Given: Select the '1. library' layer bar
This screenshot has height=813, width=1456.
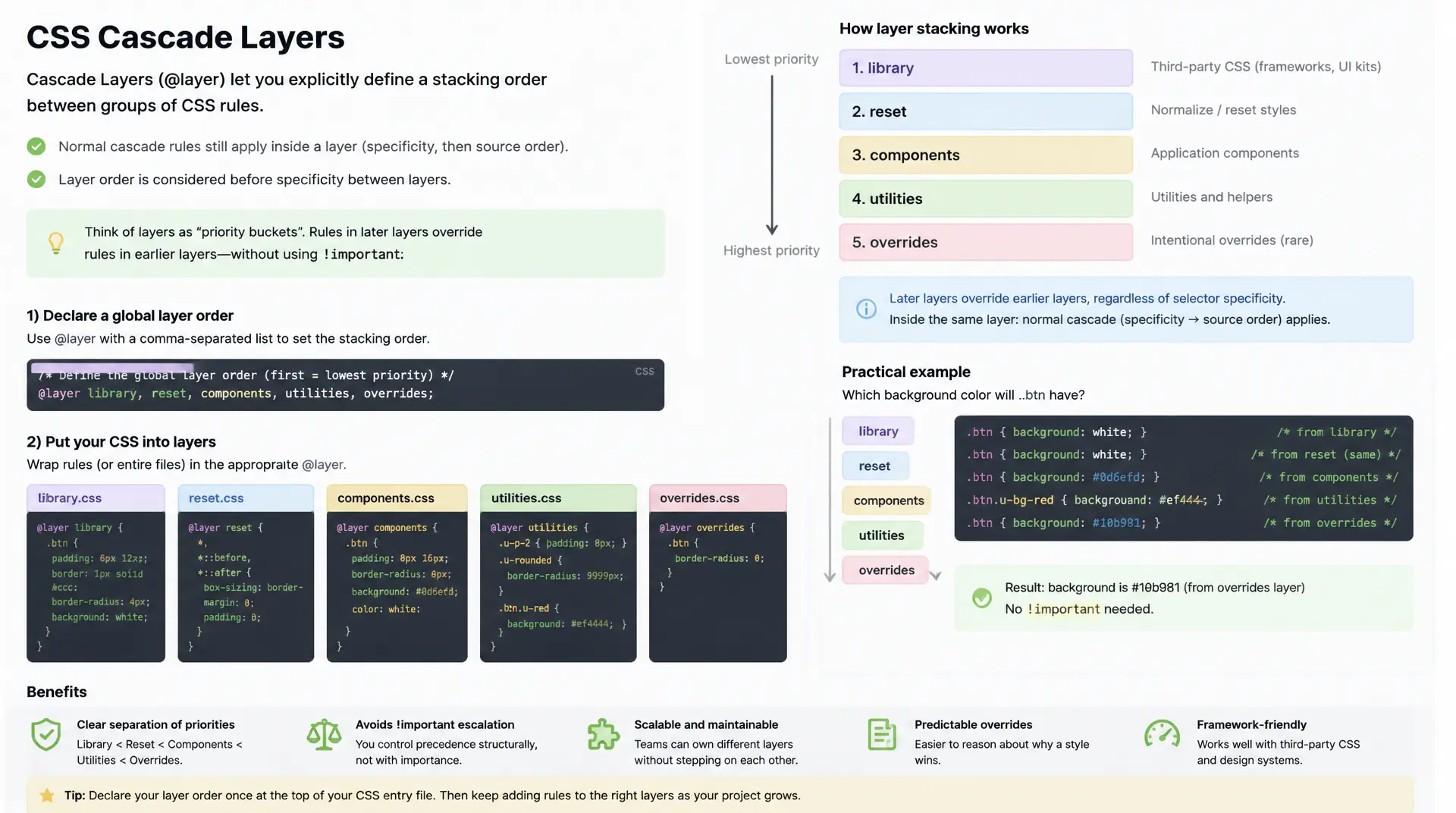Looking at the screenshot, I should (986, 68).
